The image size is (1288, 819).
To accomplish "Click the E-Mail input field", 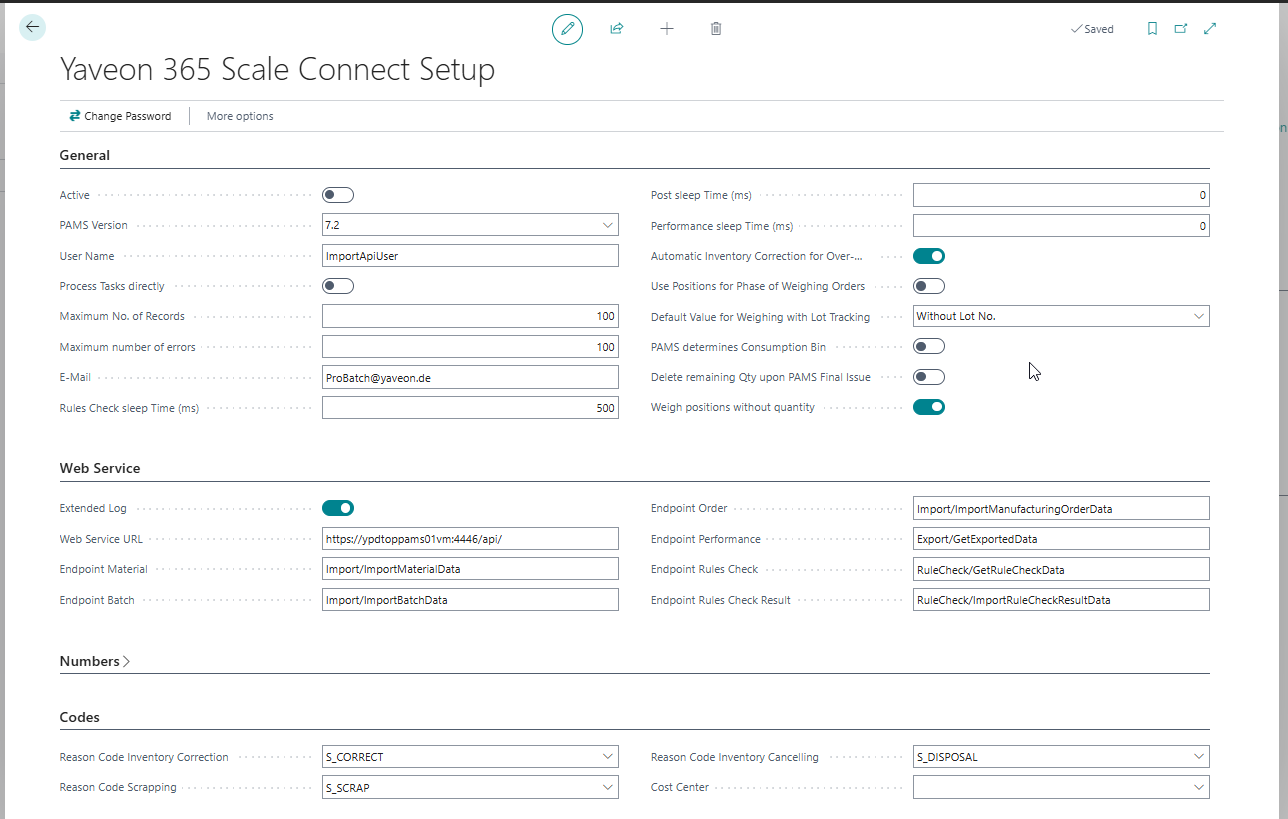I will [x=470, y=377].
